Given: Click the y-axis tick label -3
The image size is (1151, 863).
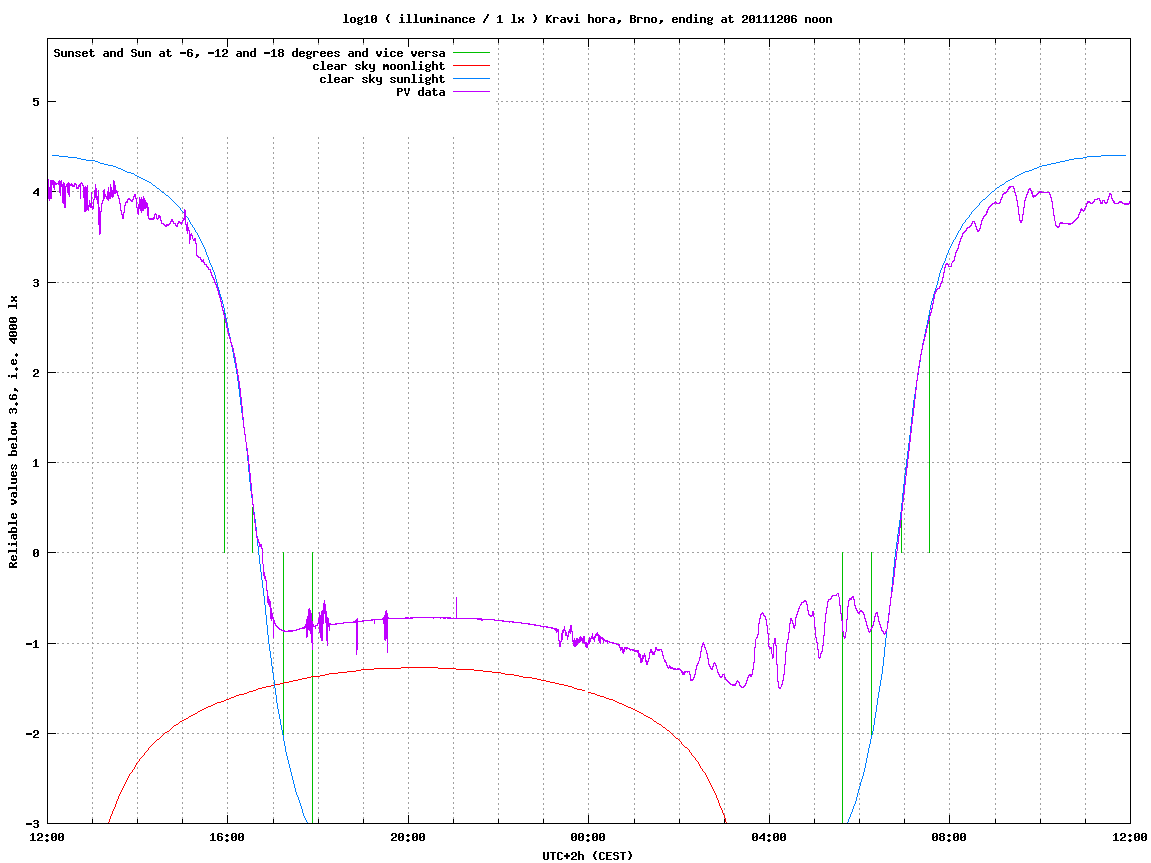Looking at the screenshot, I should click(32, 824).
